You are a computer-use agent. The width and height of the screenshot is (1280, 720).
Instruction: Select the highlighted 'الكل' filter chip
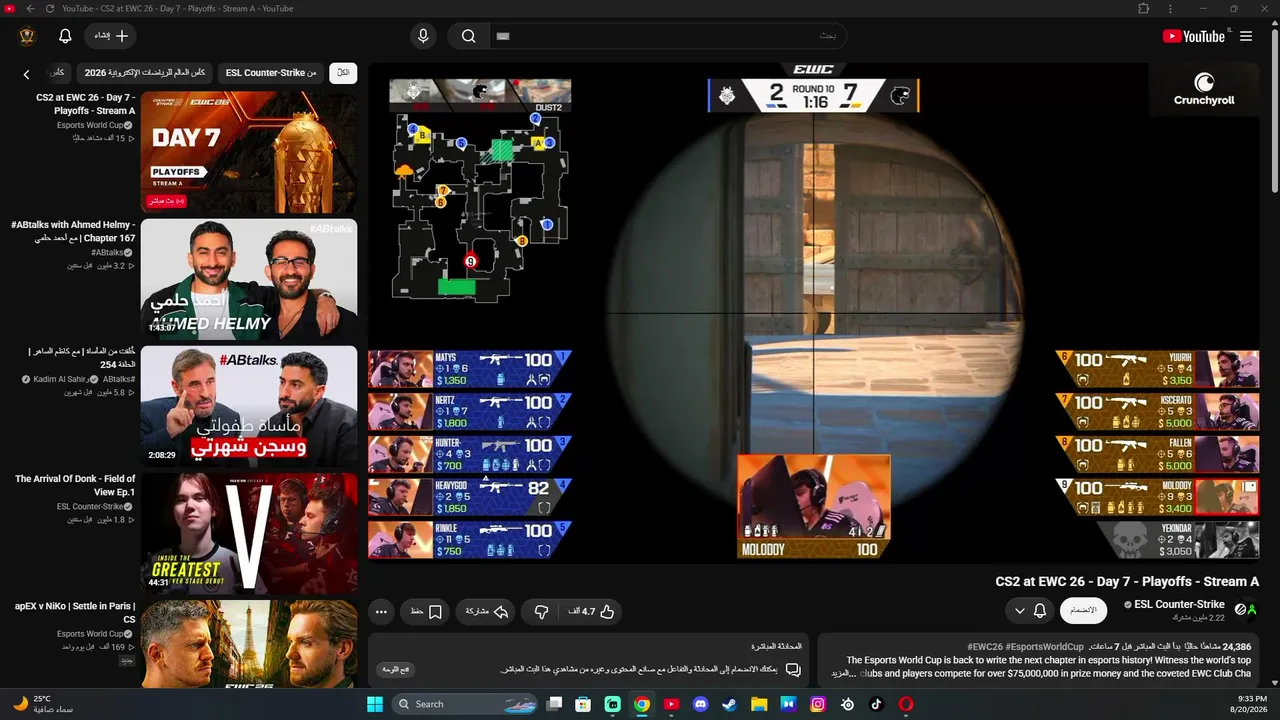343,73
